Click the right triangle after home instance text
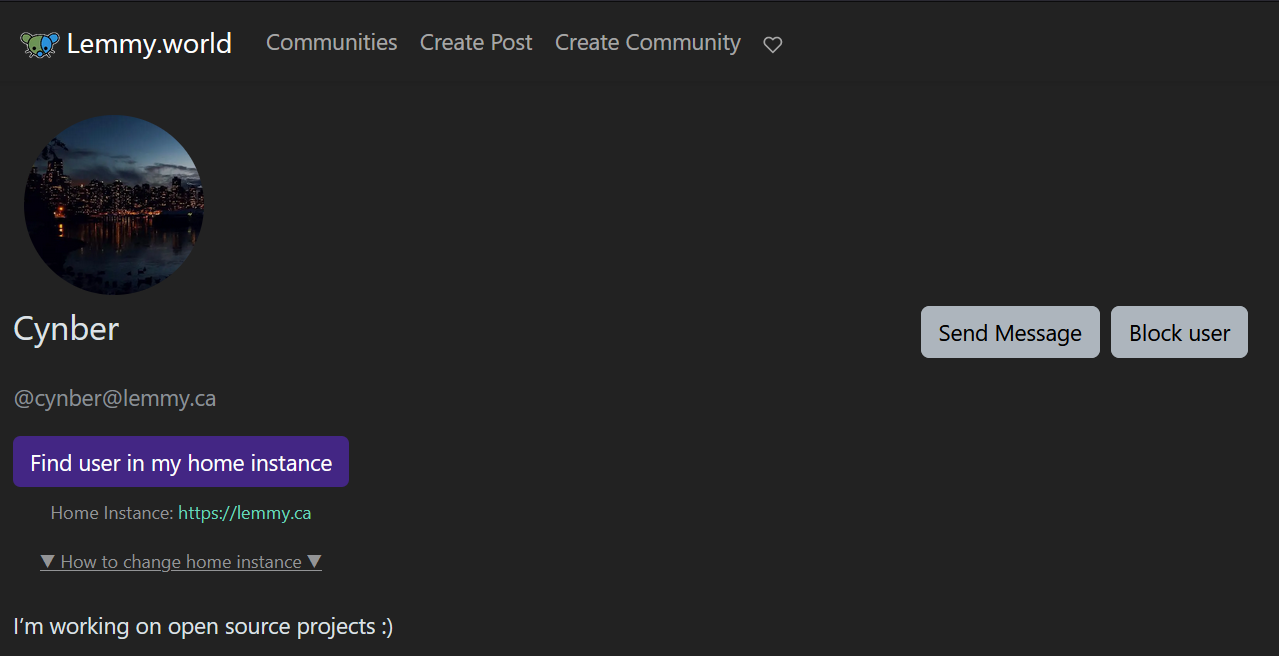This screenshot has width=1279, height=656. 314,562
